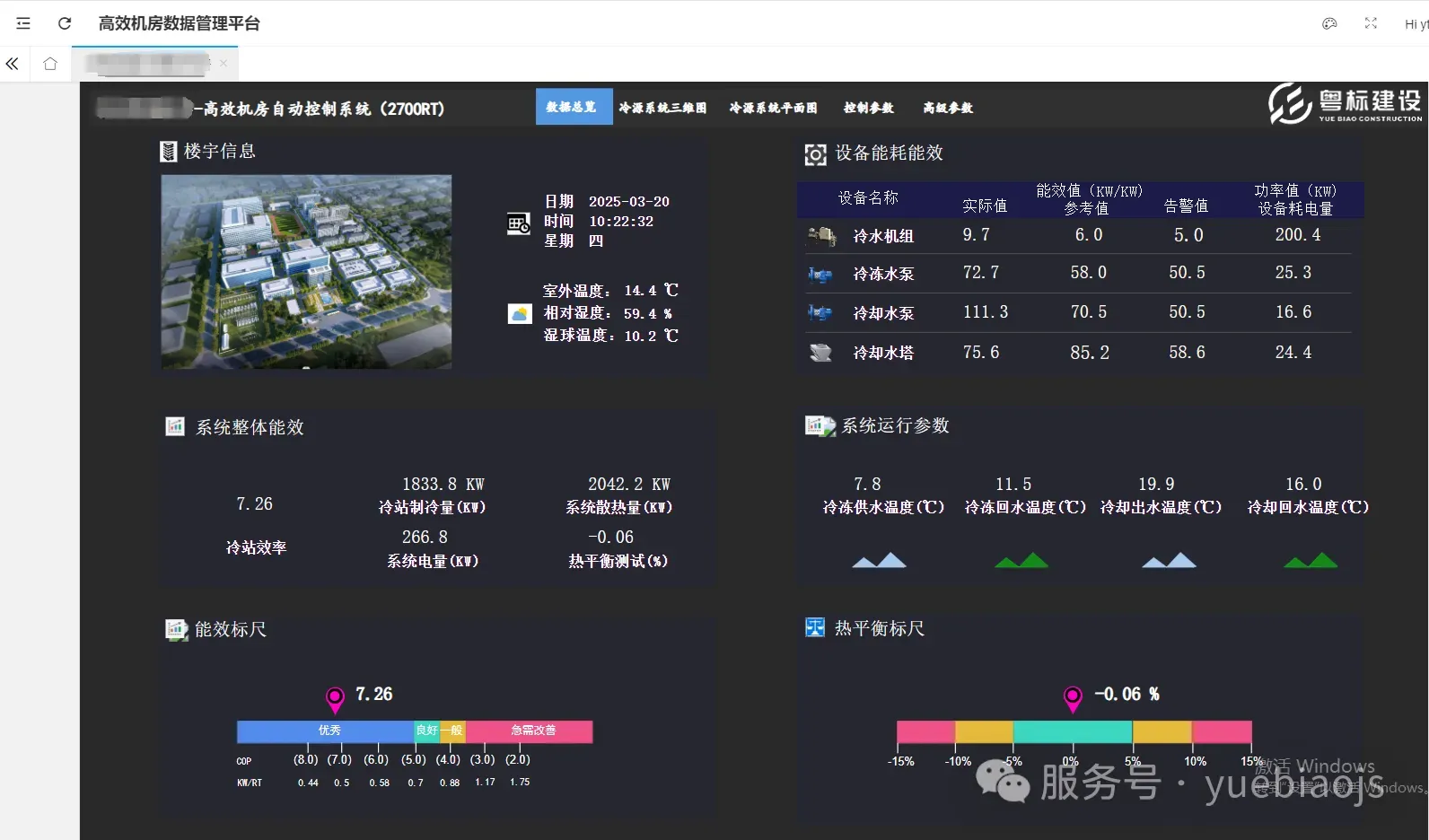Click the 优秀 blue segment of COP scale
Image resolution: width=1429 pixels, height=840 pixels.
pyautogui.click(x=326, y=731)
